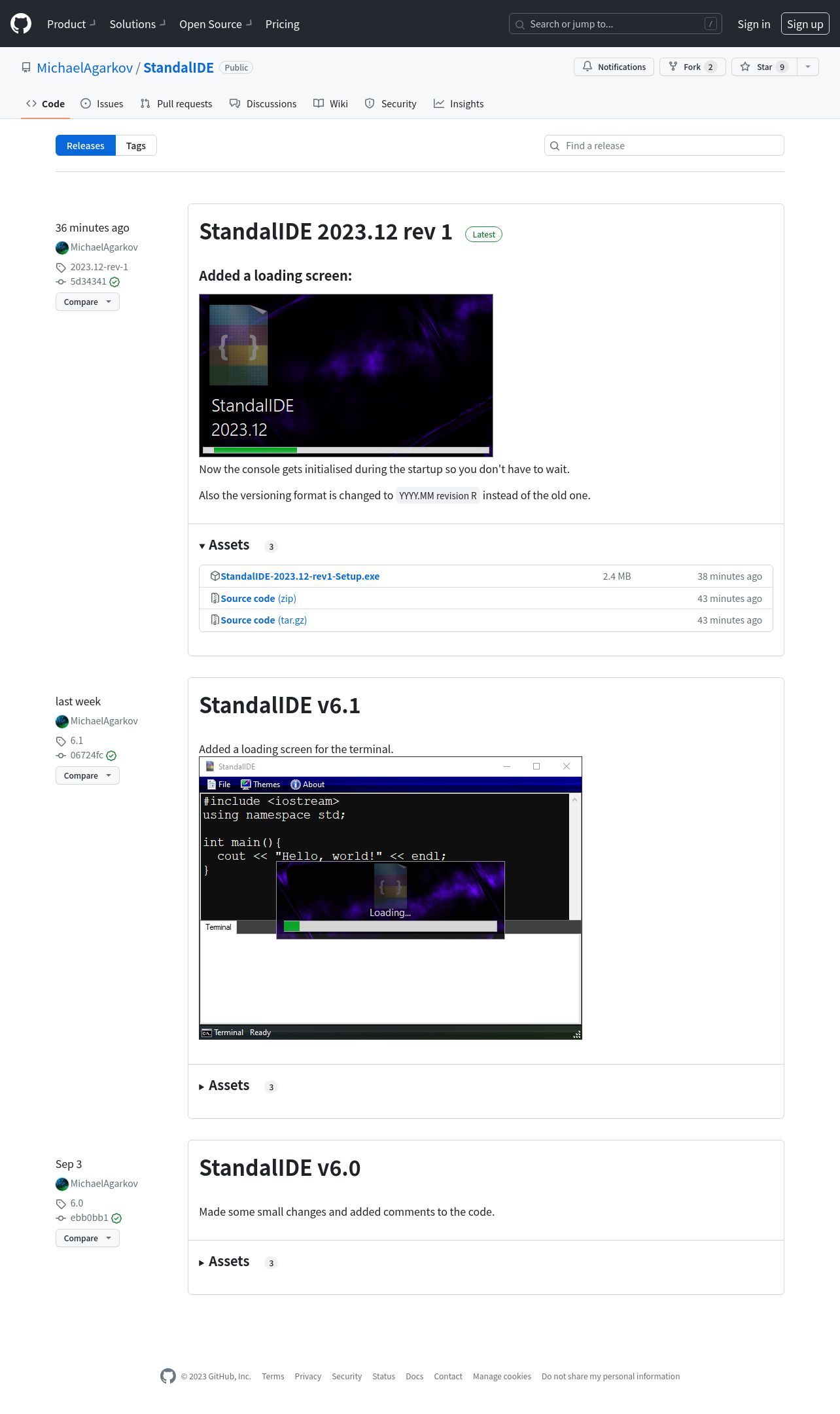View the Insights tab
This screenshot has width=840, height=1414.
point(459,103)
